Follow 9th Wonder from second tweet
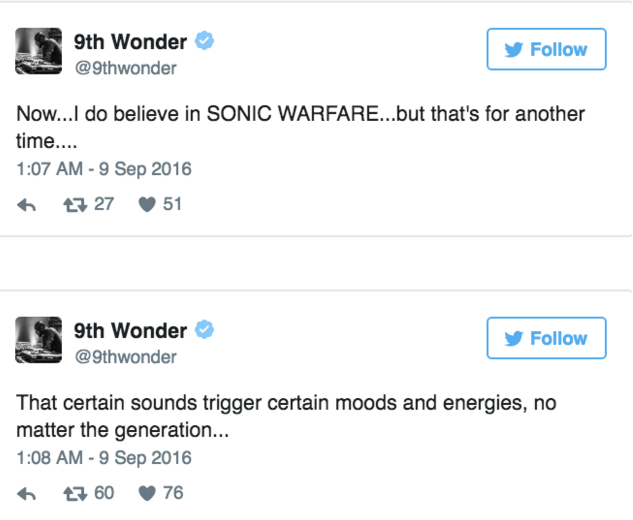Screen dimensions: 633x520 546,338
